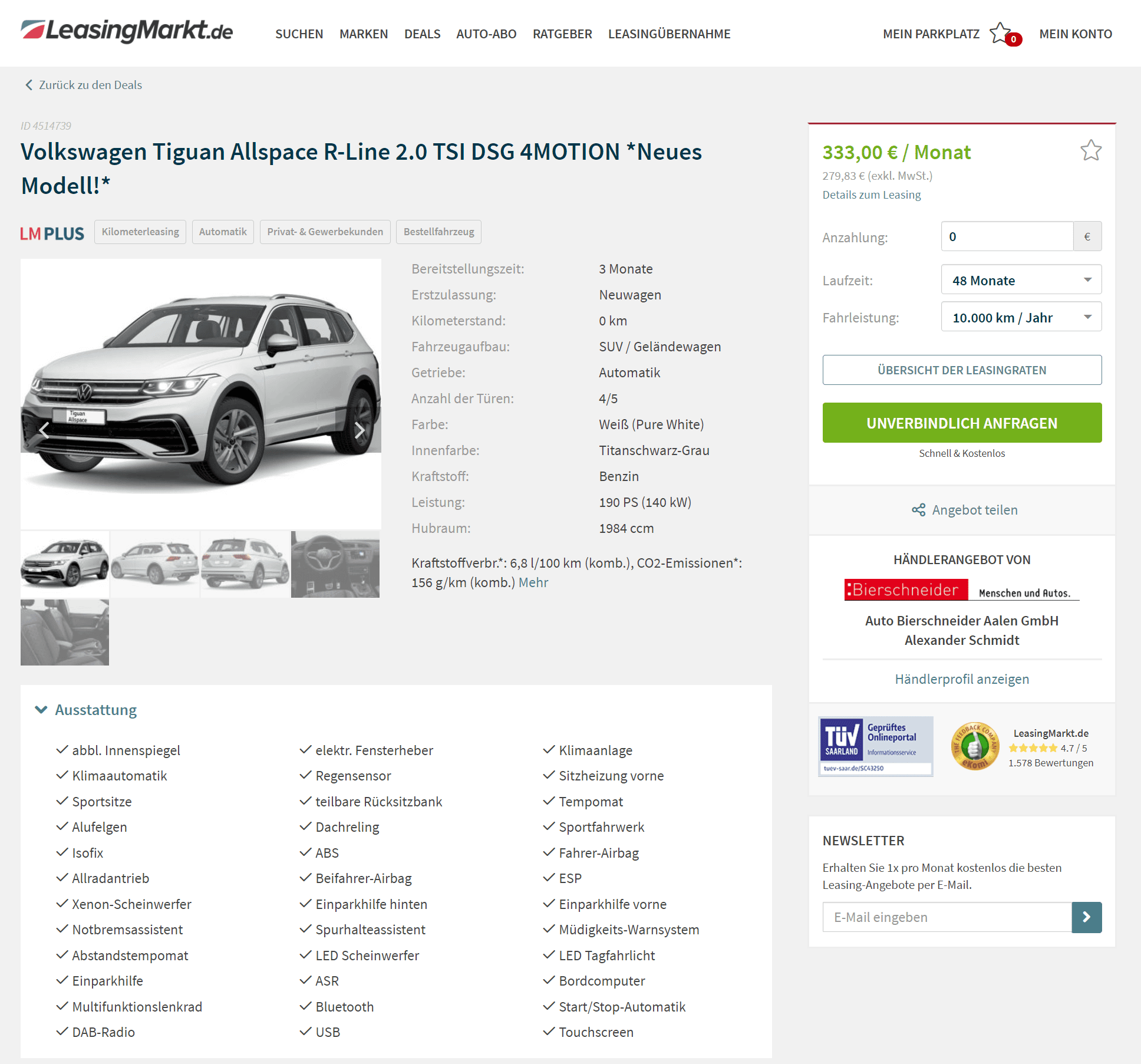Select the rear-side view car thumbnail

155,565
